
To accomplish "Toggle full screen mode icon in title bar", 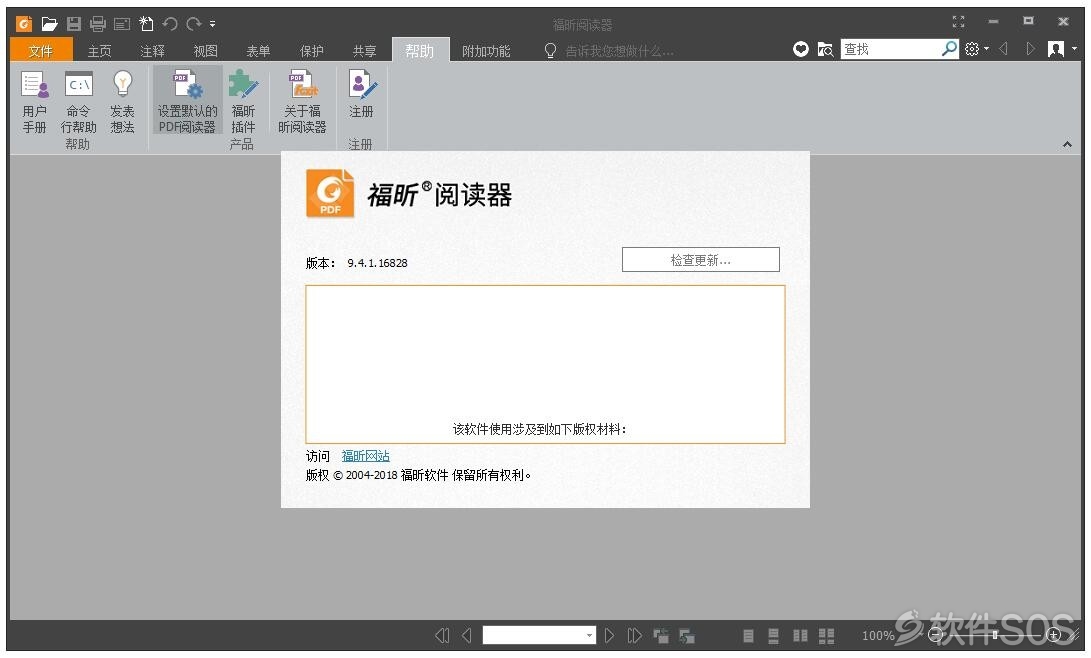I will [x=959, y=22].
